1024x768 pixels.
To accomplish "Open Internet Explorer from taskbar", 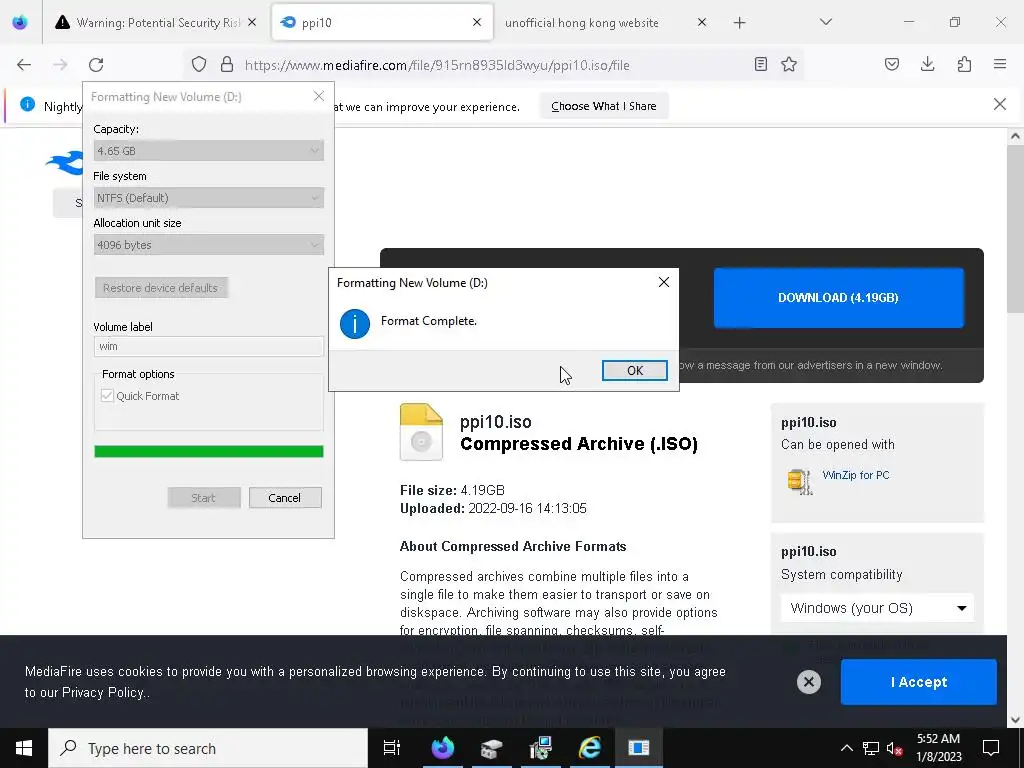I will coord(590,748).
